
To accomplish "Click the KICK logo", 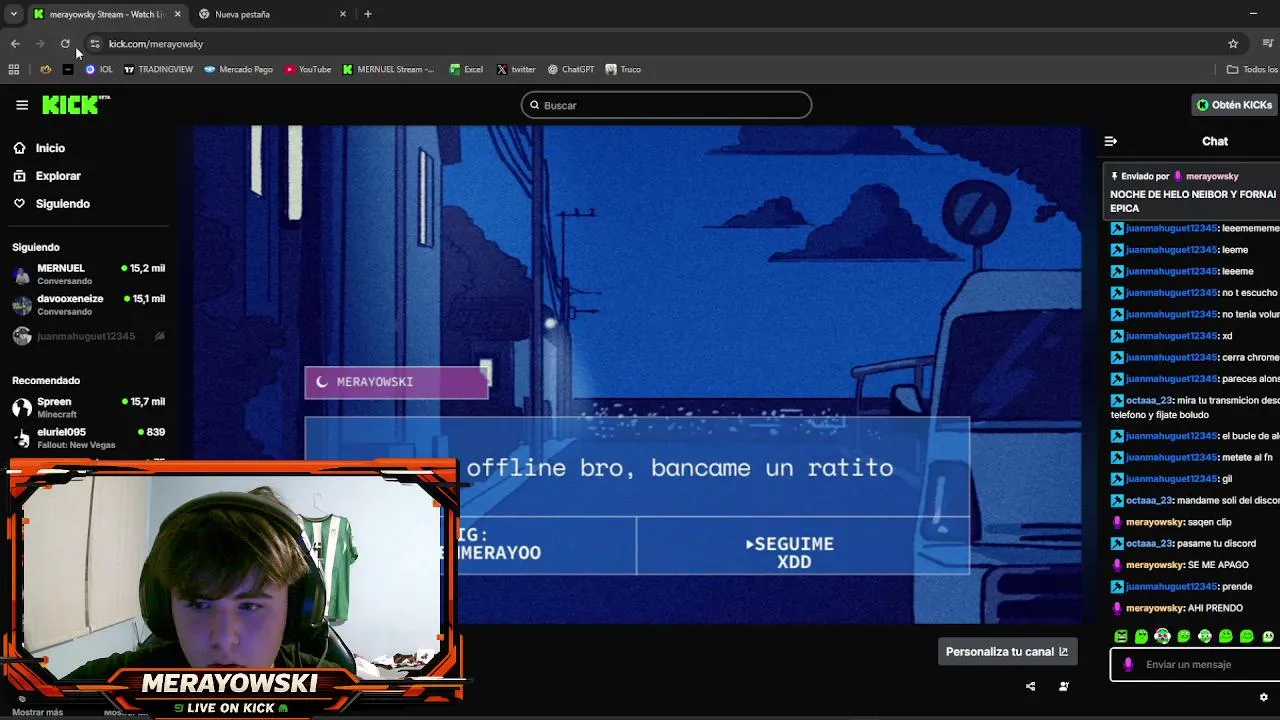I will 76,105.
